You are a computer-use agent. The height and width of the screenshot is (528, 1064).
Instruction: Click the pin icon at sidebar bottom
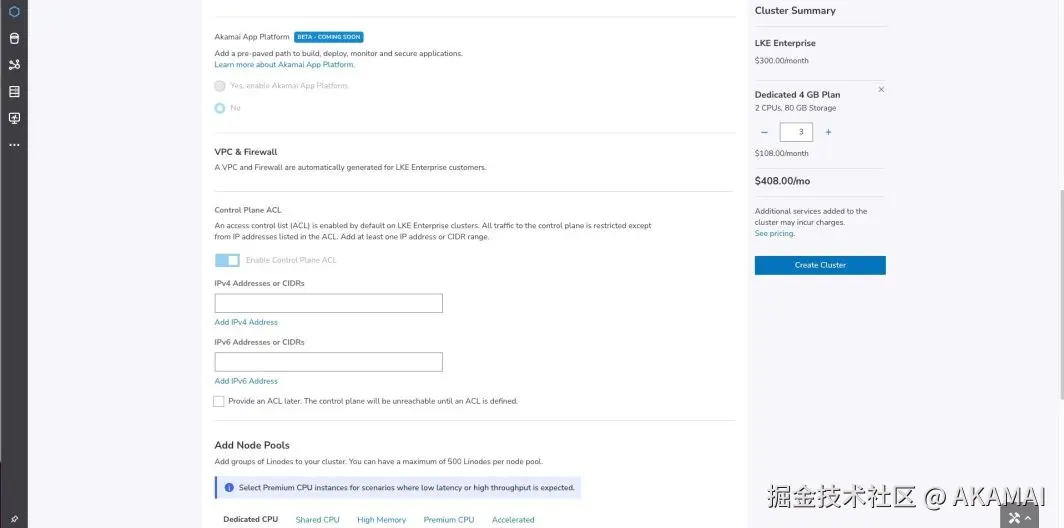[14, 519]
